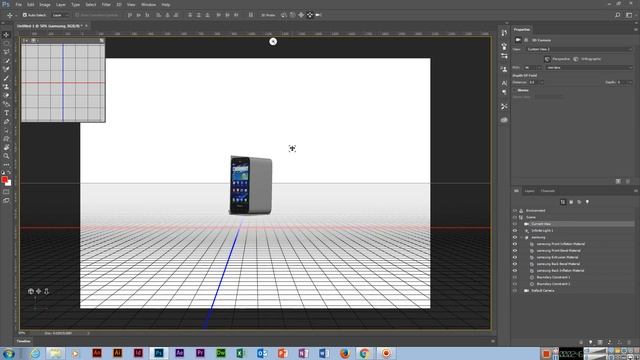Screen dimensions: 640x360
Task: Open the 3D panel flyout menu
Action: (x=636, y=191)
